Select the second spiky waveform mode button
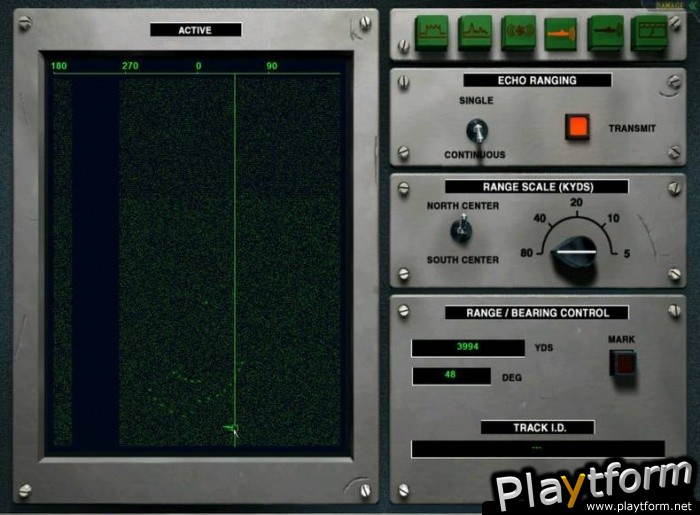700x515 pixels. 474,34
